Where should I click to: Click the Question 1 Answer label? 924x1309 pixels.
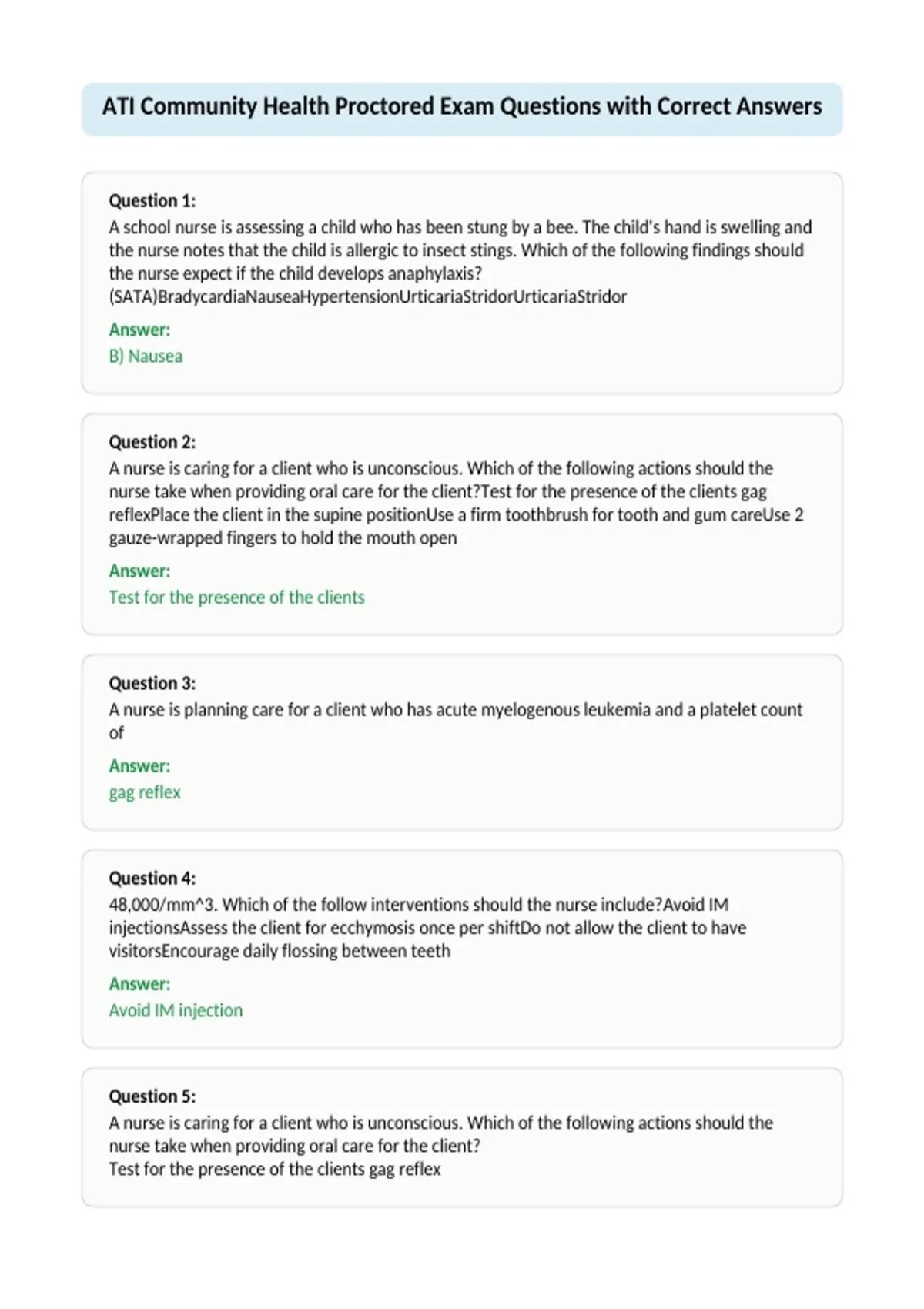[x=139, y=330]
